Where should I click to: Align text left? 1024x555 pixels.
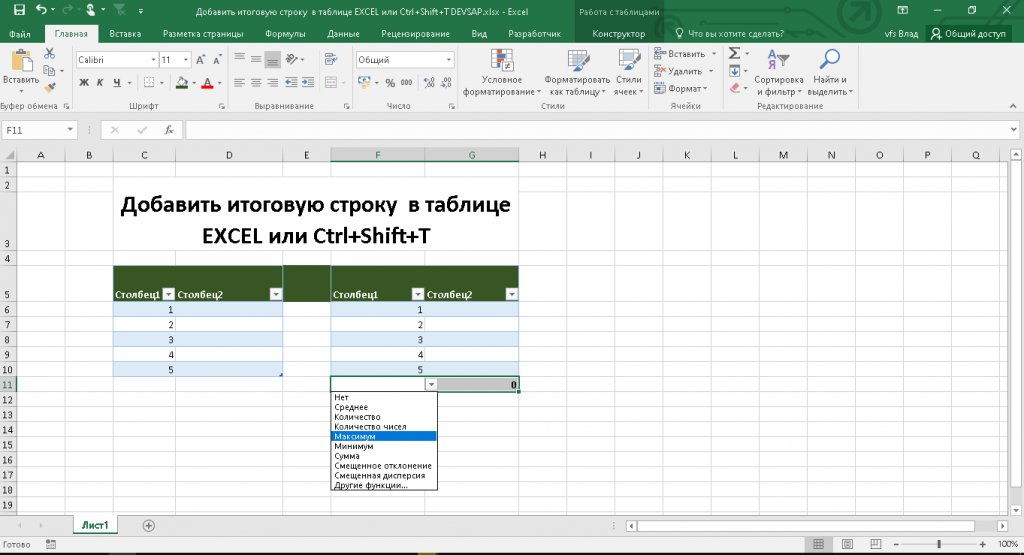pyautogui.click(x=240, y=82)
